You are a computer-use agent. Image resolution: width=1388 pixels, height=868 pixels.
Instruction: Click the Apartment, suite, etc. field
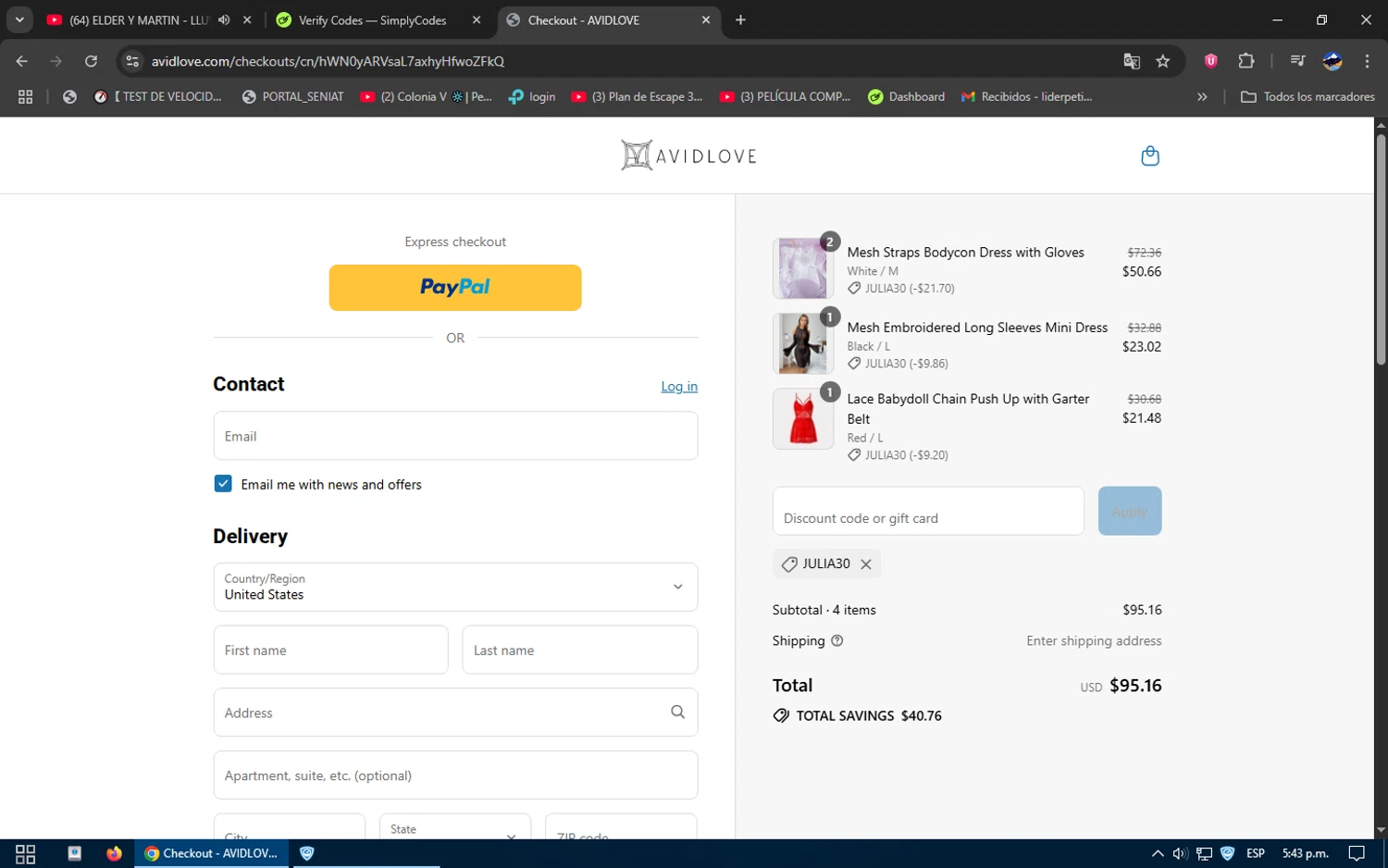(455, 775)
